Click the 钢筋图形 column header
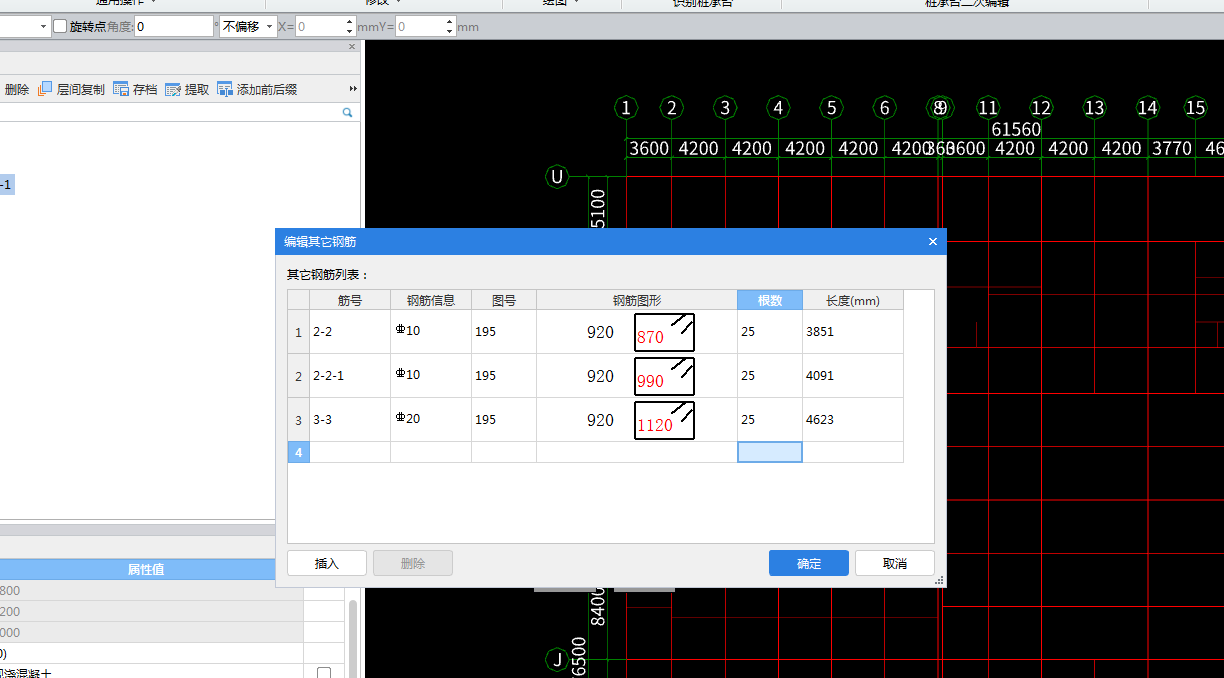1224x678 pixels. tap(637, 300)
